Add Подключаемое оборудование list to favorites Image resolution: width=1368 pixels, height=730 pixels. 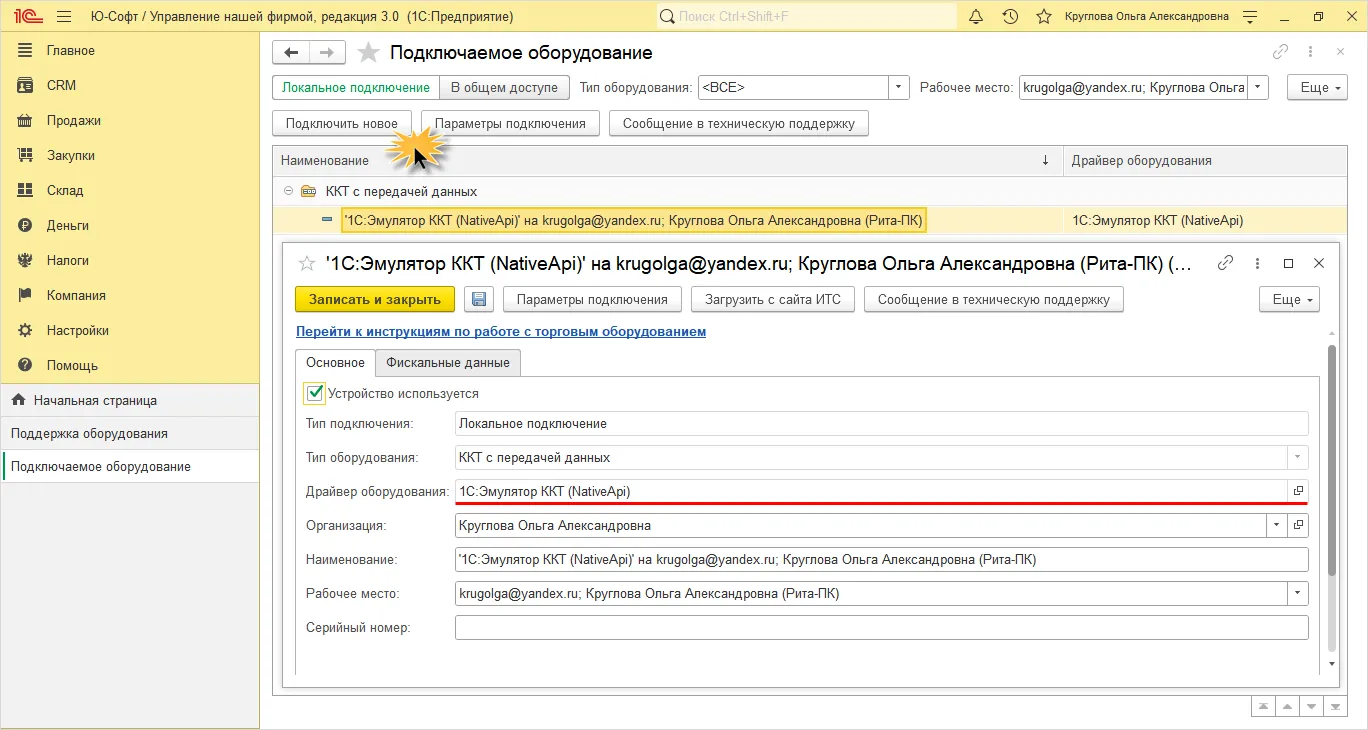click(369, 53)
